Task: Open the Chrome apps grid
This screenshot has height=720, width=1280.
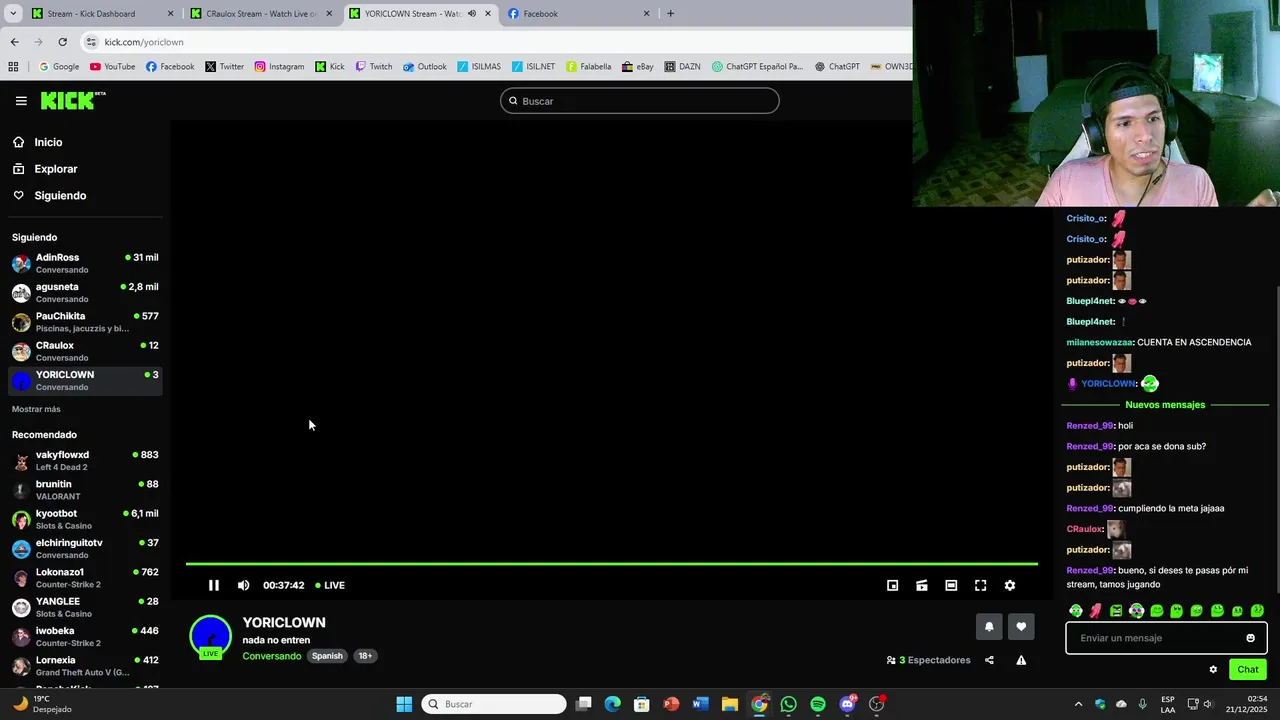Action: coord(13,67)
